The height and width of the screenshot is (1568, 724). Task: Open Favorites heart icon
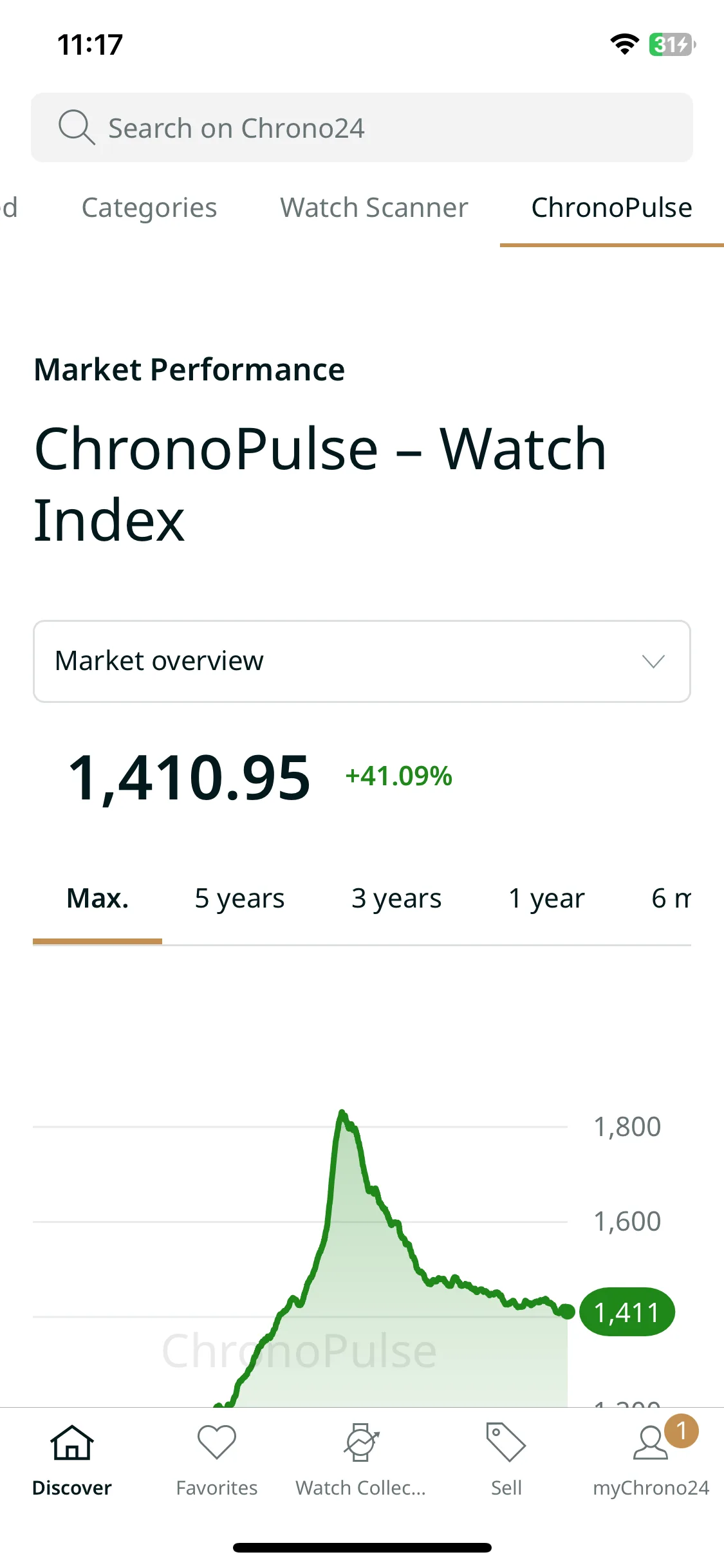coord(217,1442)
